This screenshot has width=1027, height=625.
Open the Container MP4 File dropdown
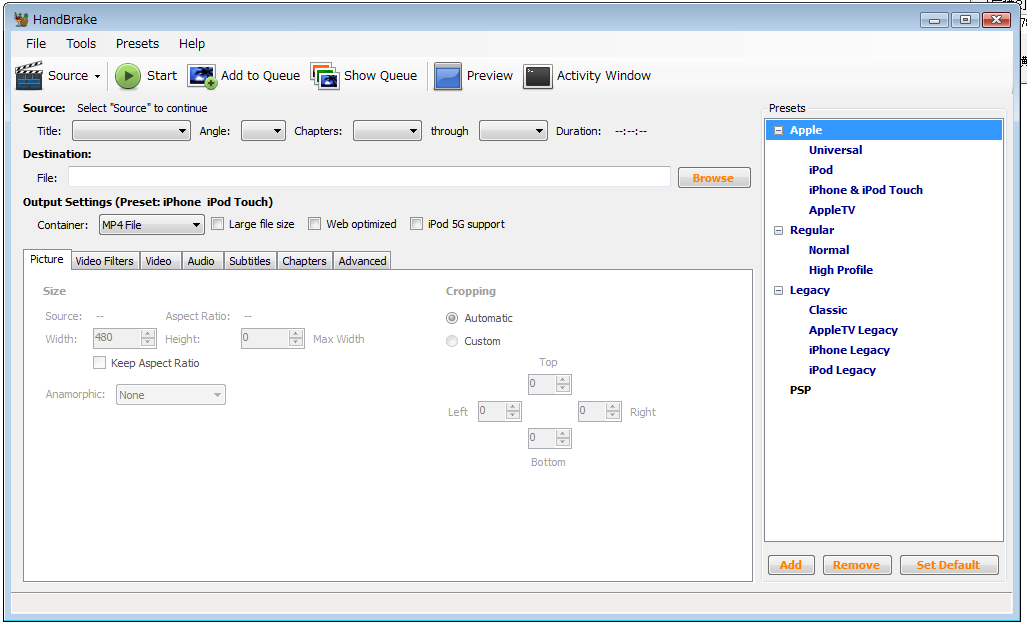(x=151, y=225)
